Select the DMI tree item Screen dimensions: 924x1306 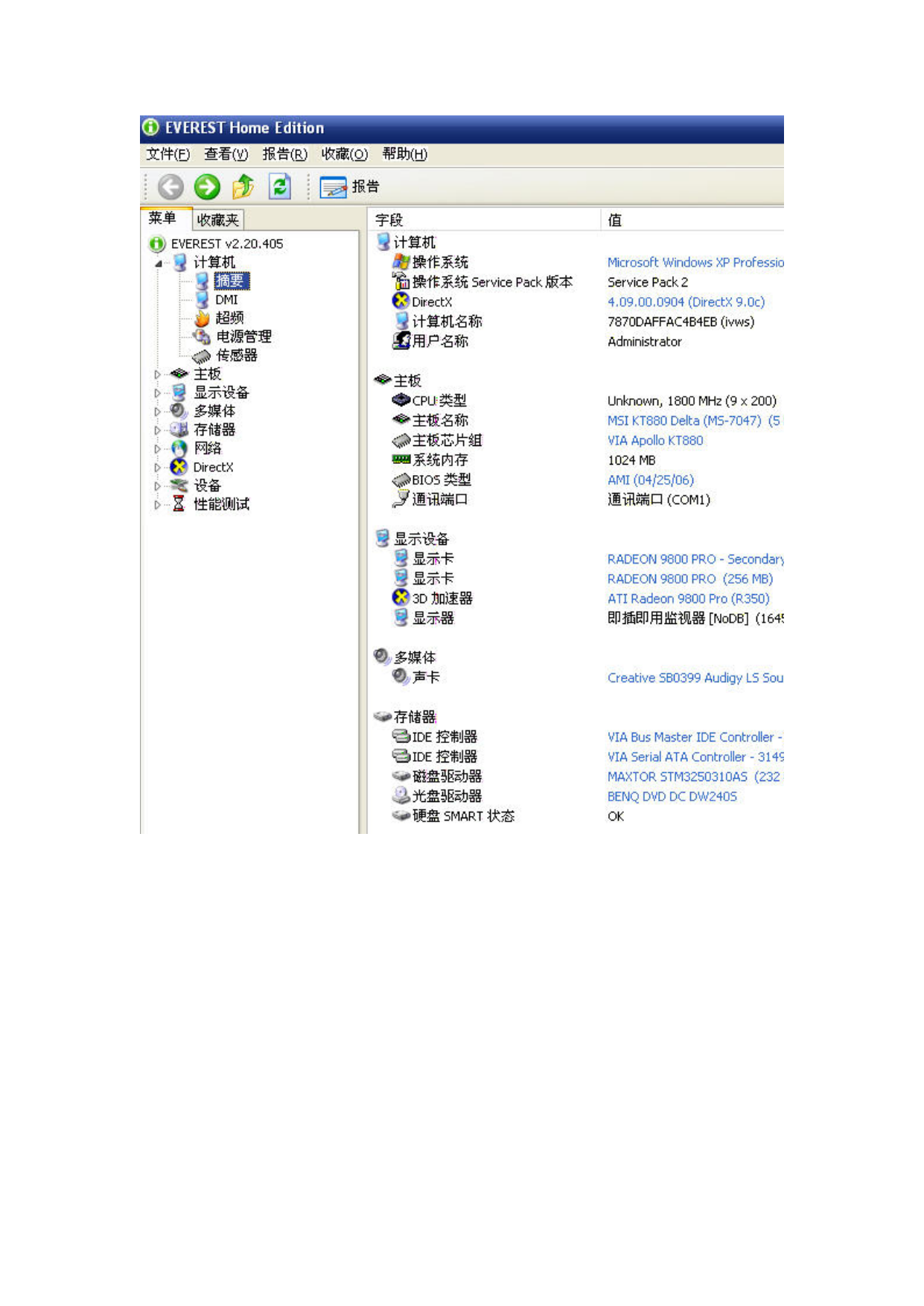[226, 299]
